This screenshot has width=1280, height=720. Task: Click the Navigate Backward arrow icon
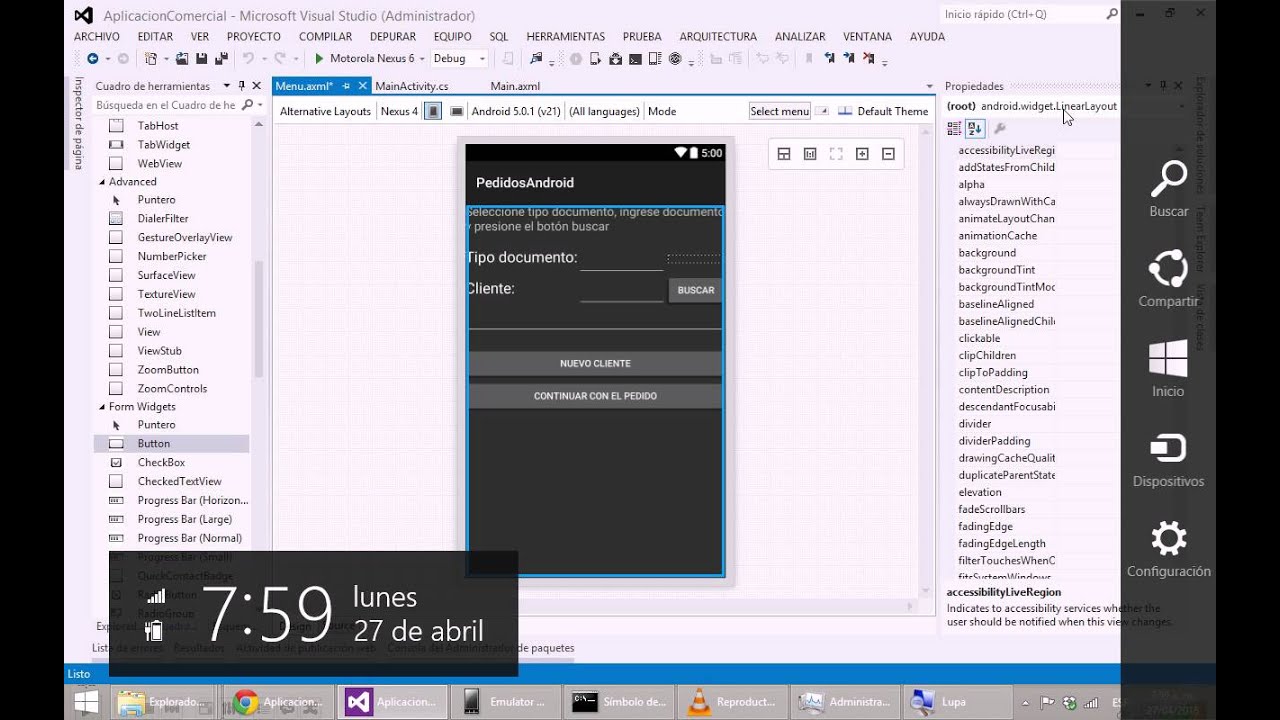[x=92, y=59]
